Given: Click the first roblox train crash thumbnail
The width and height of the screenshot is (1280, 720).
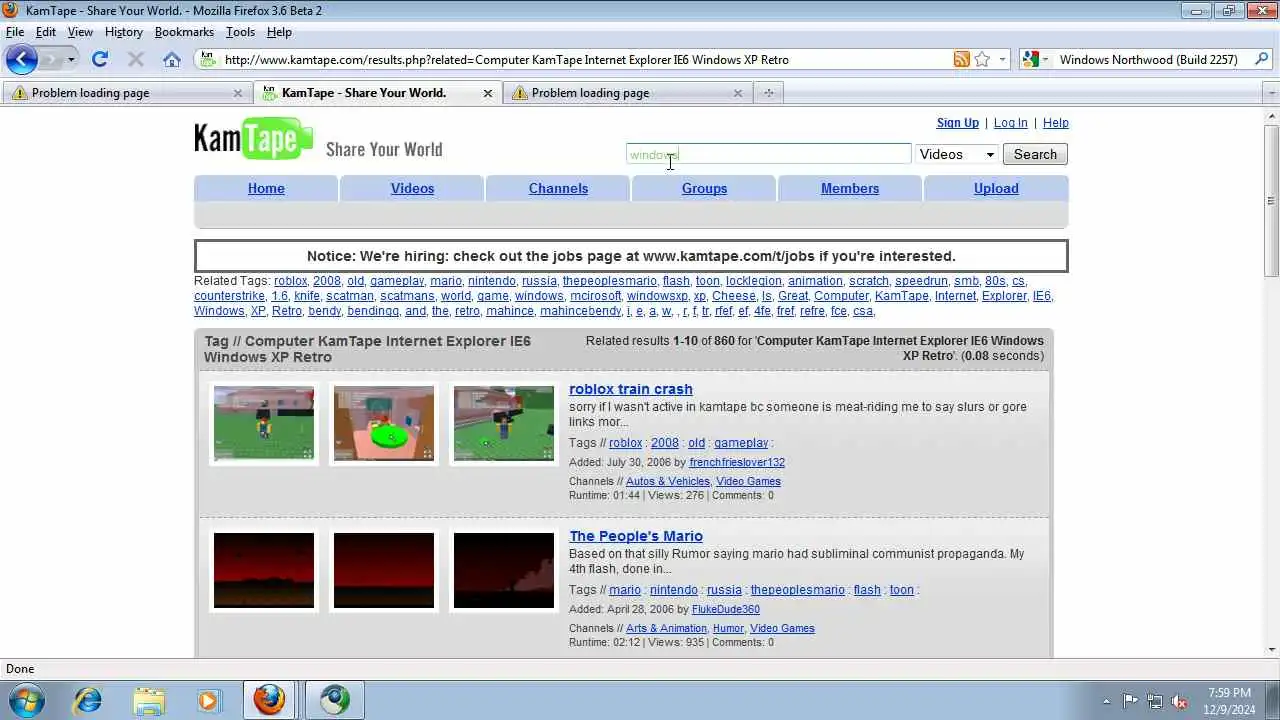Looking at the screenshot, I should pos(264,424).
